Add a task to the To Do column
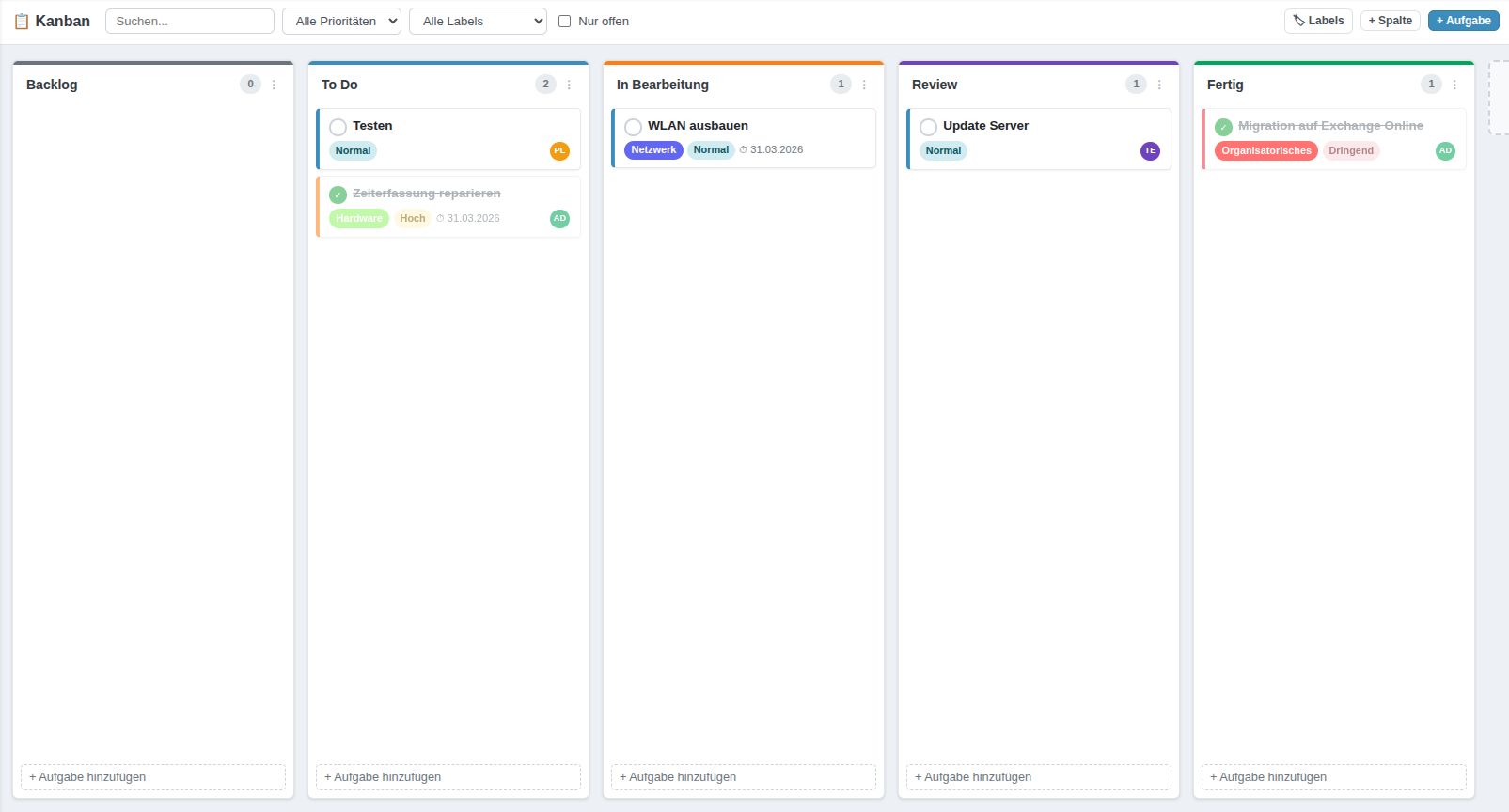 448,777
